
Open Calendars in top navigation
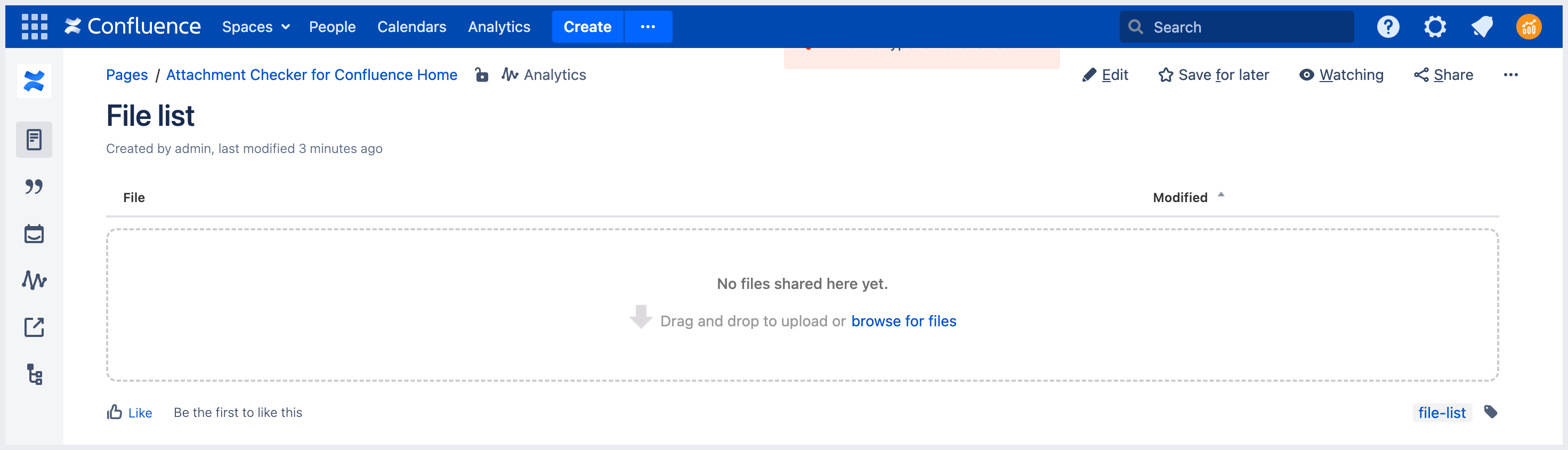pyautogui.click(x=411, y=27)
